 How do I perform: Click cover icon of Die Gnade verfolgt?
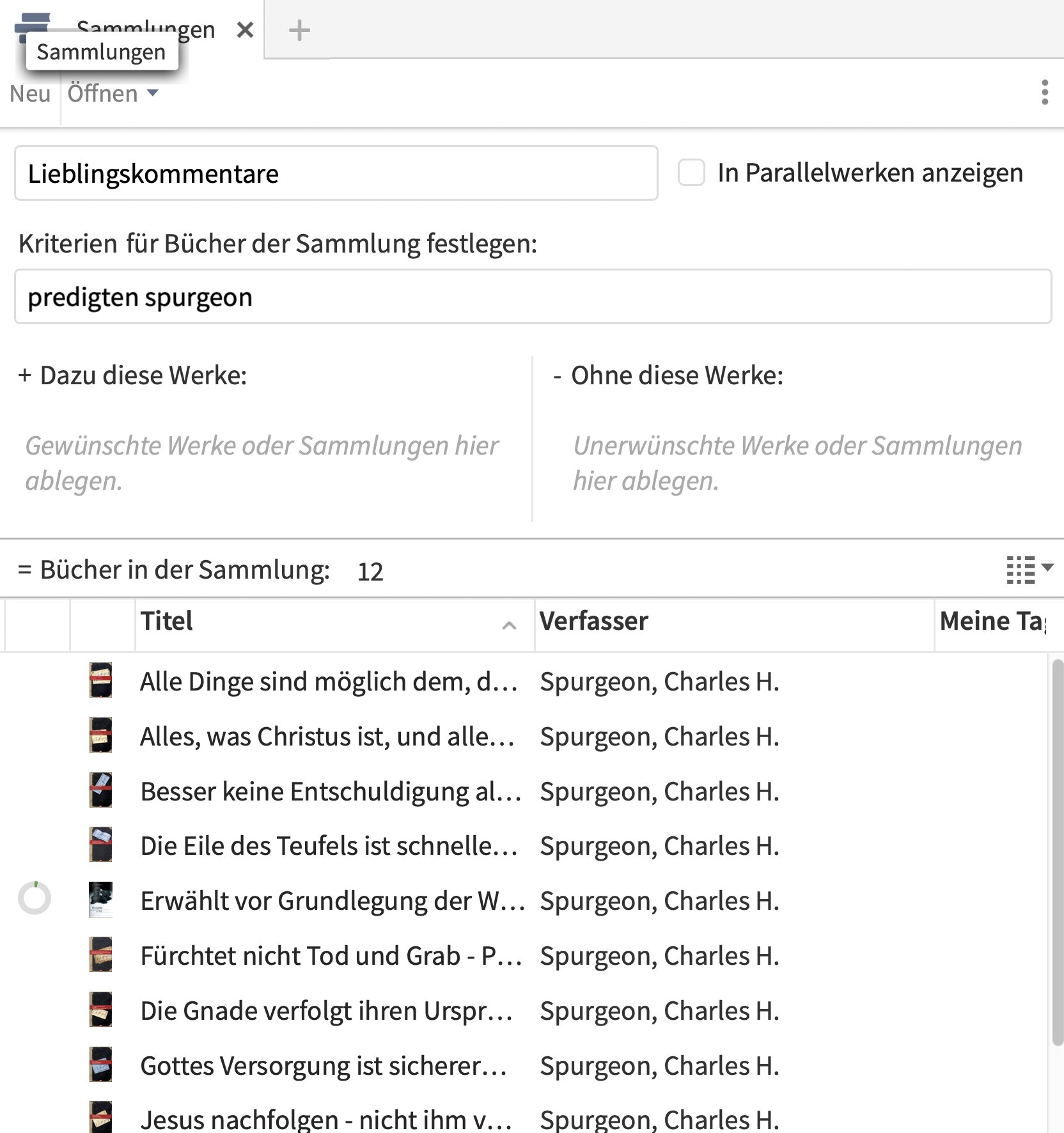(x=101, y=1009)
